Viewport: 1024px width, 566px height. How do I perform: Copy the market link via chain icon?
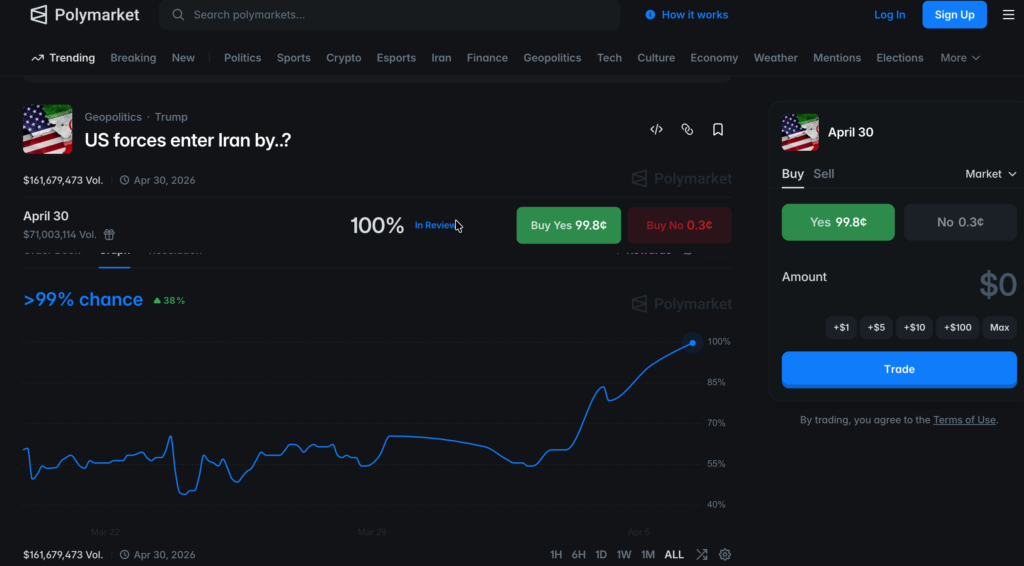(687, 129)
